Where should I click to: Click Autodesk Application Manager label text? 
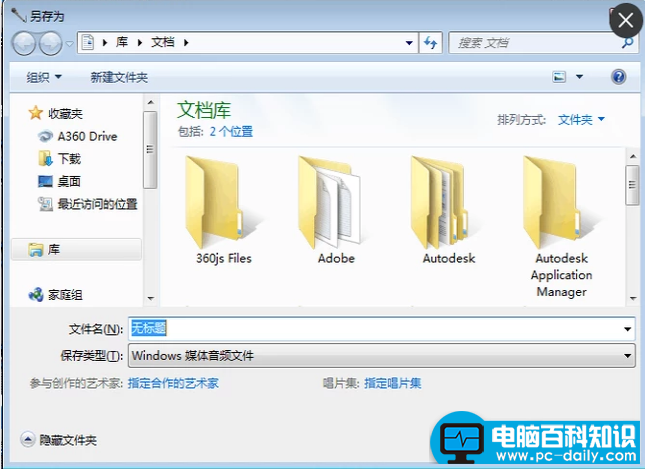pos(561,275)
